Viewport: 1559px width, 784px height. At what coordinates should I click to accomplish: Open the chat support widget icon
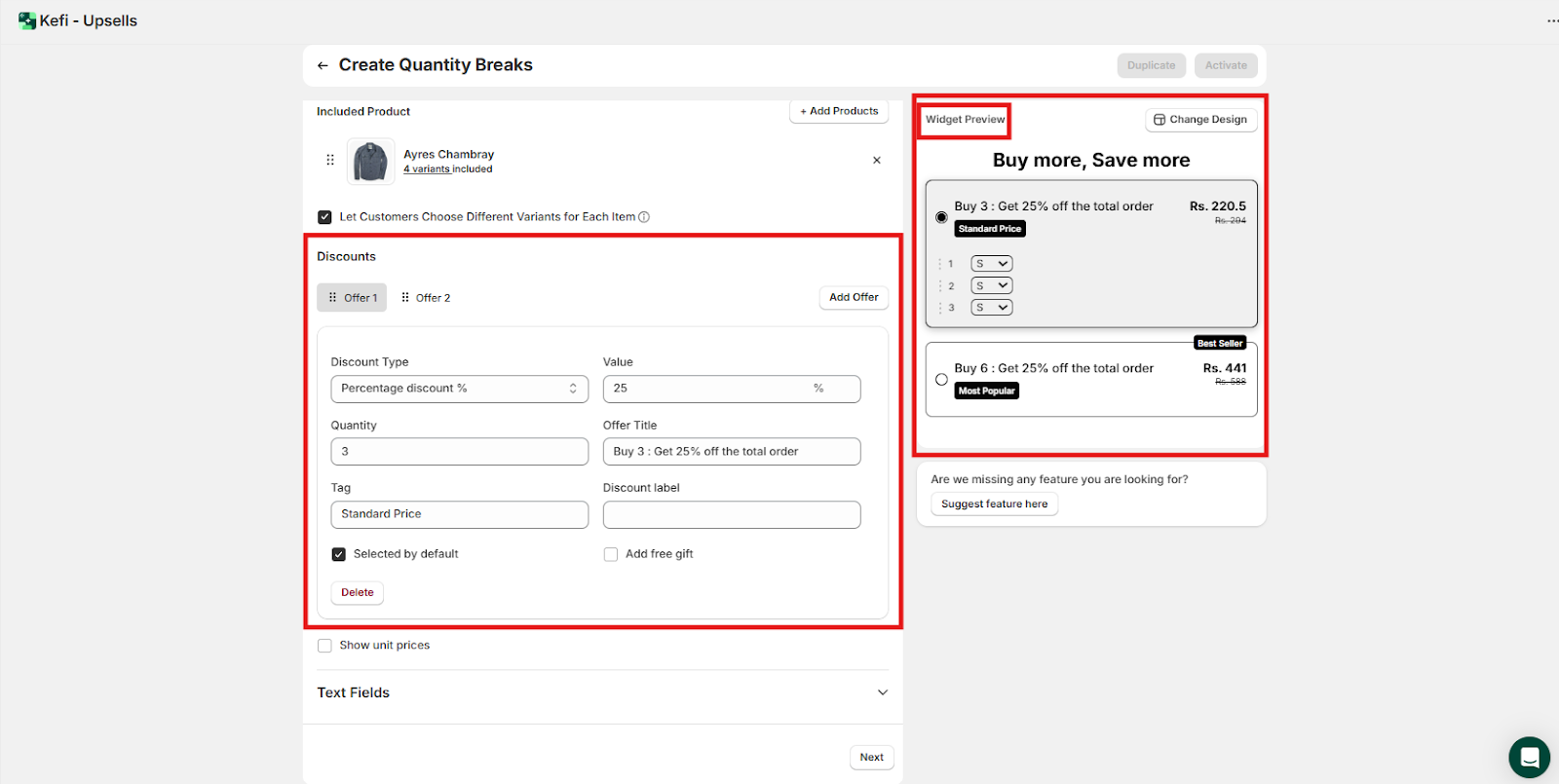1529,757
